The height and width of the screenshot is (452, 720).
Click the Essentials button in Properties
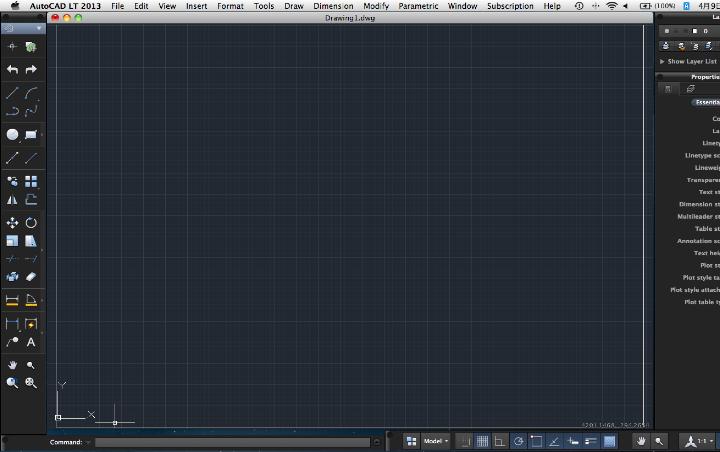[706, 102]
